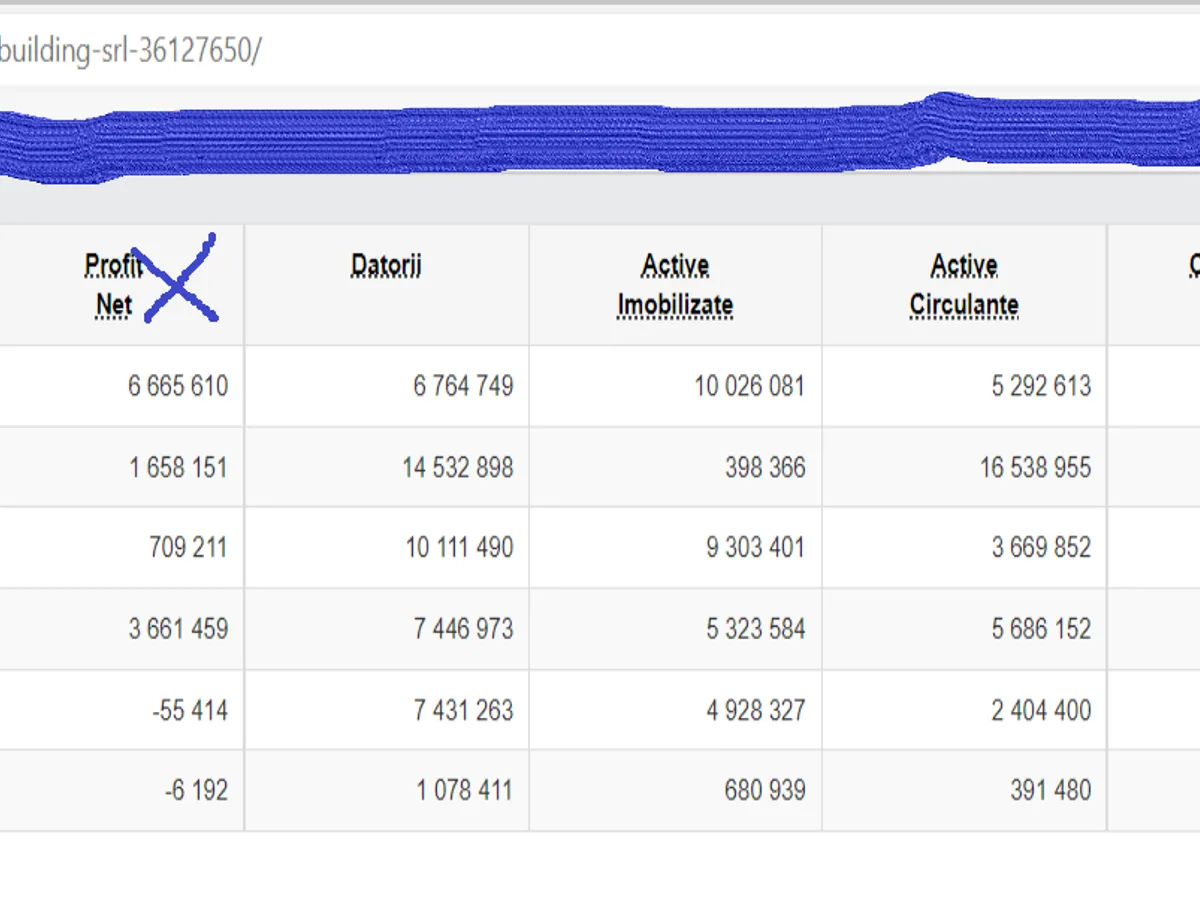Click the Datorii column header
This screenshot has height=900, width=1200.
(386, 265)
